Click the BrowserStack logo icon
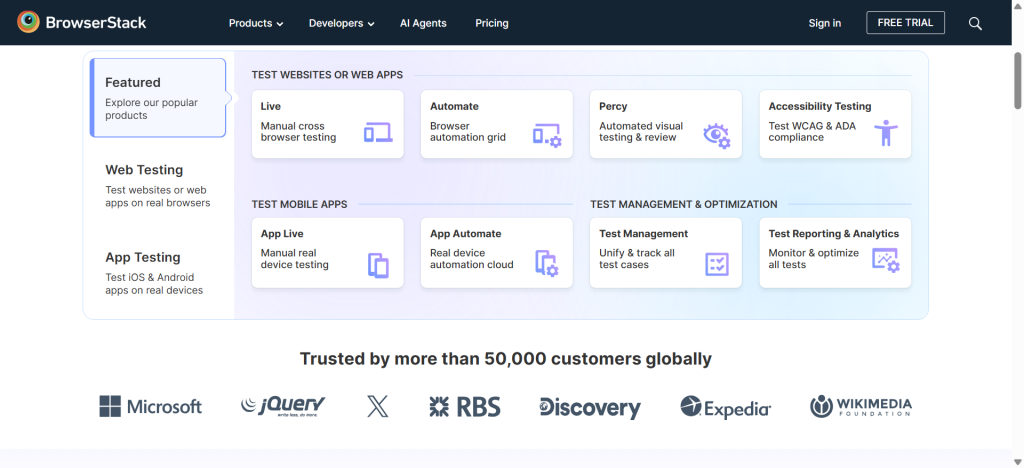1024x468 pixels. tap(28, 22)
